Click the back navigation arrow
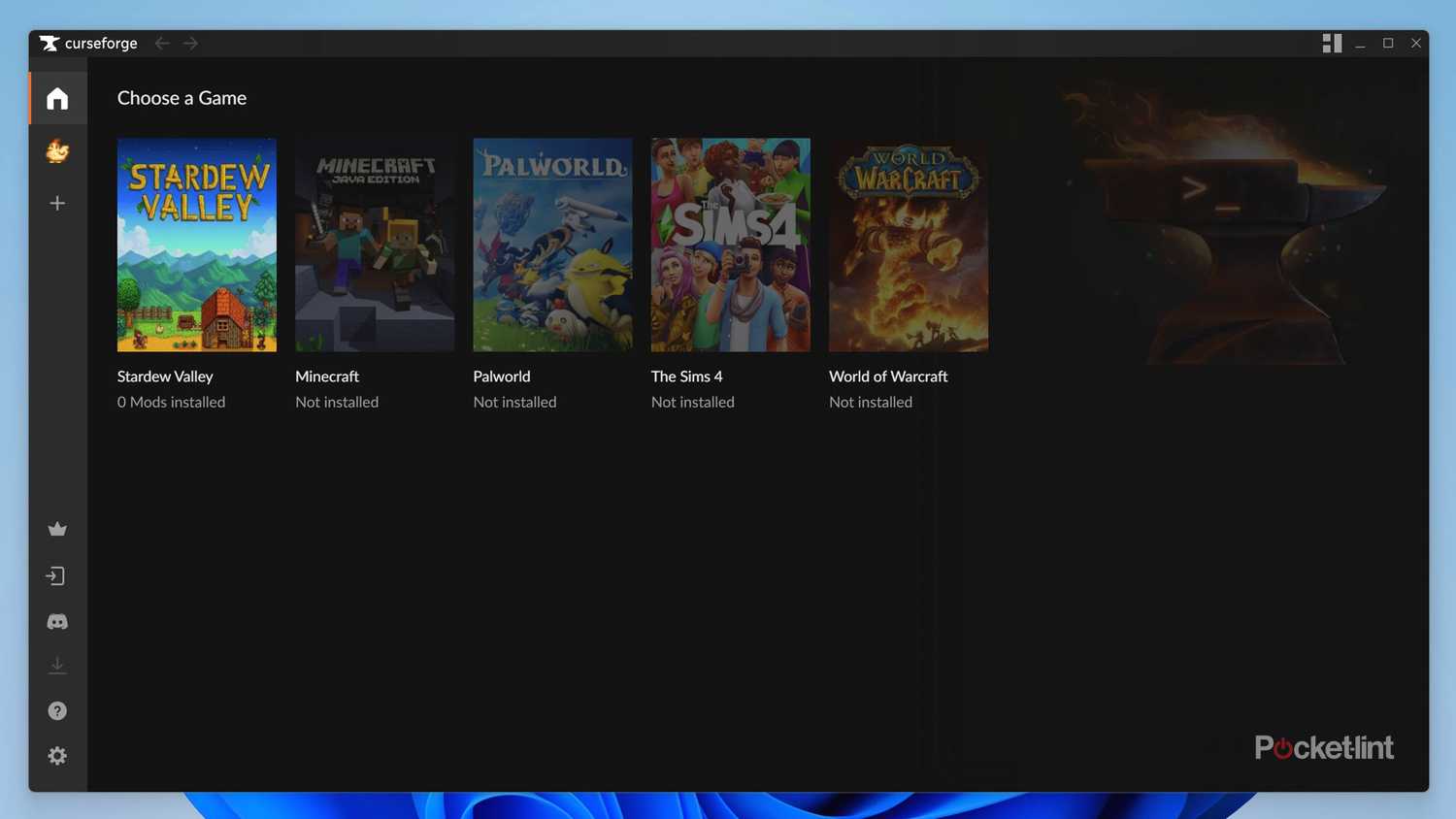 tap(161, 43)
